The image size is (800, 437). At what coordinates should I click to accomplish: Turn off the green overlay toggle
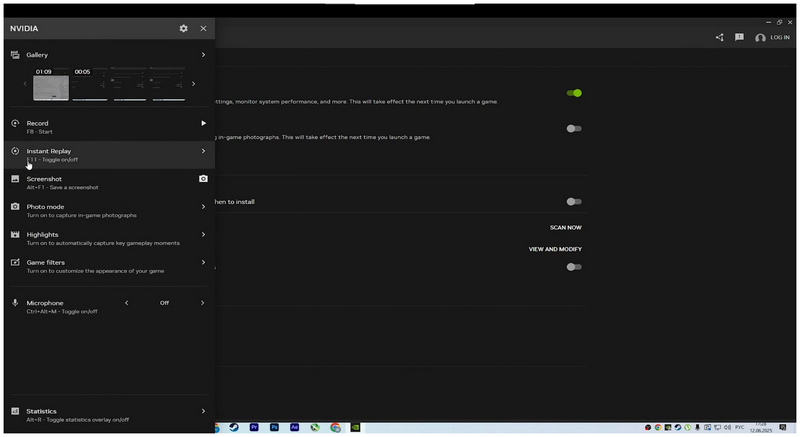[x=574, y=93]
